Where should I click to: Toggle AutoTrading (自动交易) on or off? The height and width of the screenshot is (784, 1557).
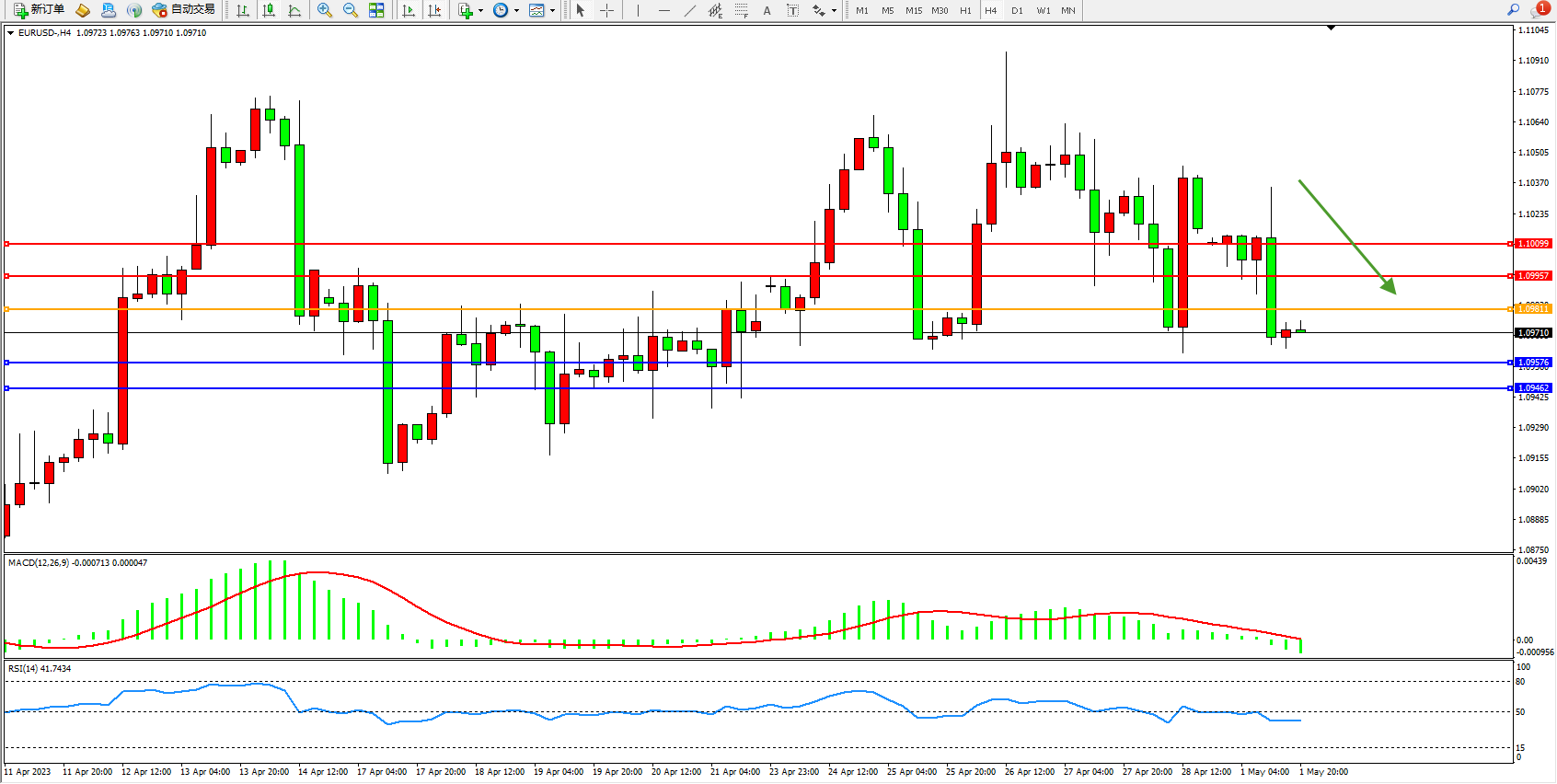pyautogui.click(x=183, y=10)
